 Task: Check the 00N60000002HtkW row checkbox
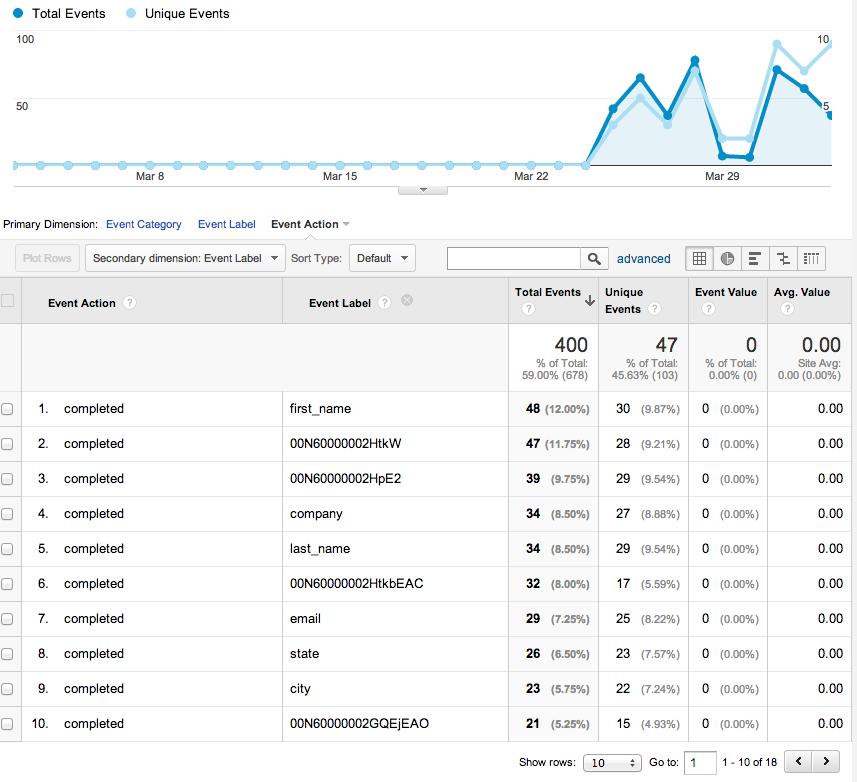[7, 444]
